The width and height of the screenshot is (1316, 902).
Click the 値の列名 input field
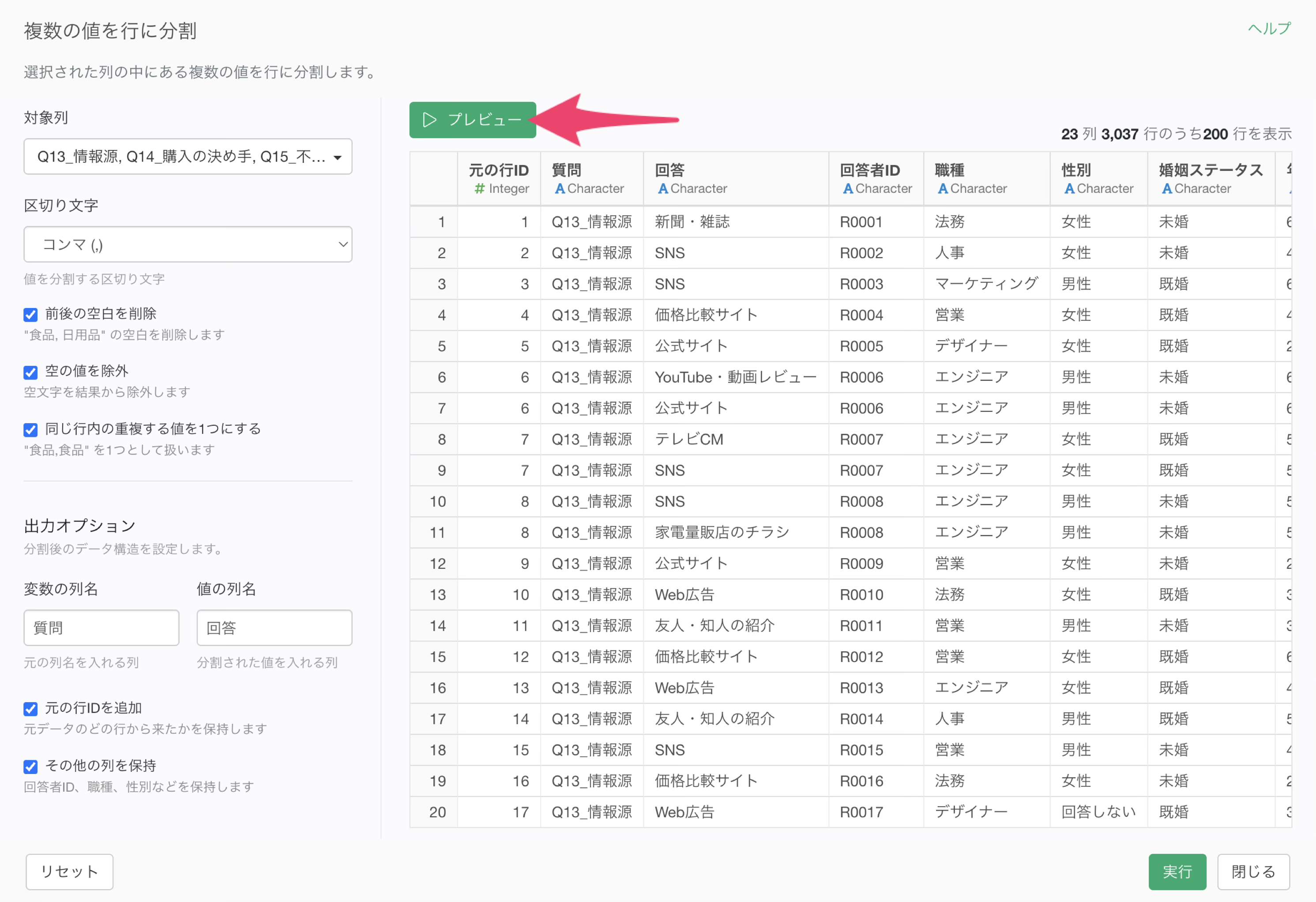coord(274,628)
